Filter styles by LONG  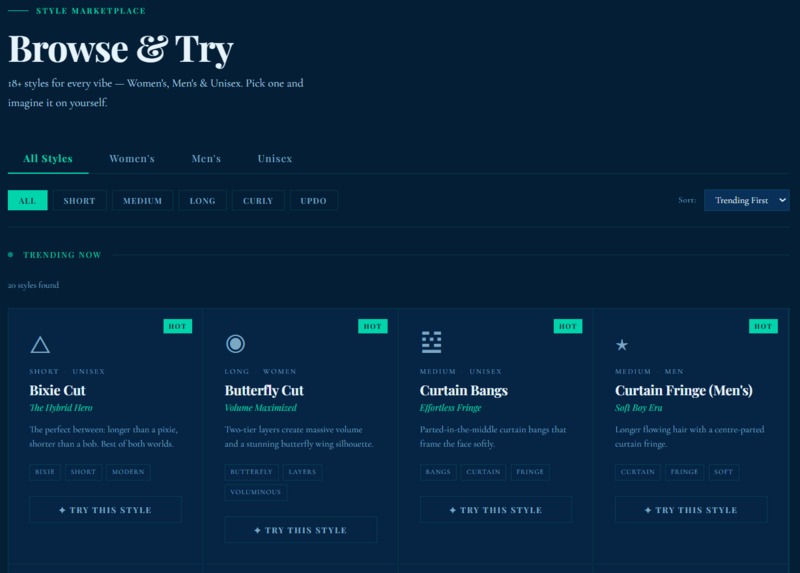(x=203, y=201)
